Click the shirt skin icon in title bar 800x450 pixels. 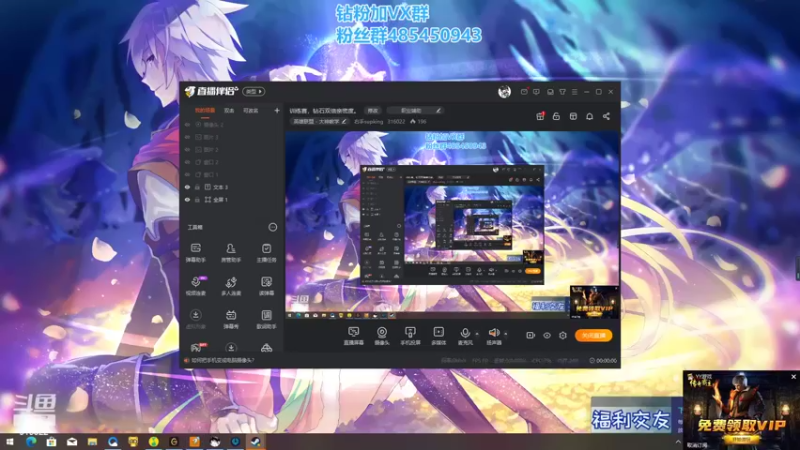tap(562, 92)
